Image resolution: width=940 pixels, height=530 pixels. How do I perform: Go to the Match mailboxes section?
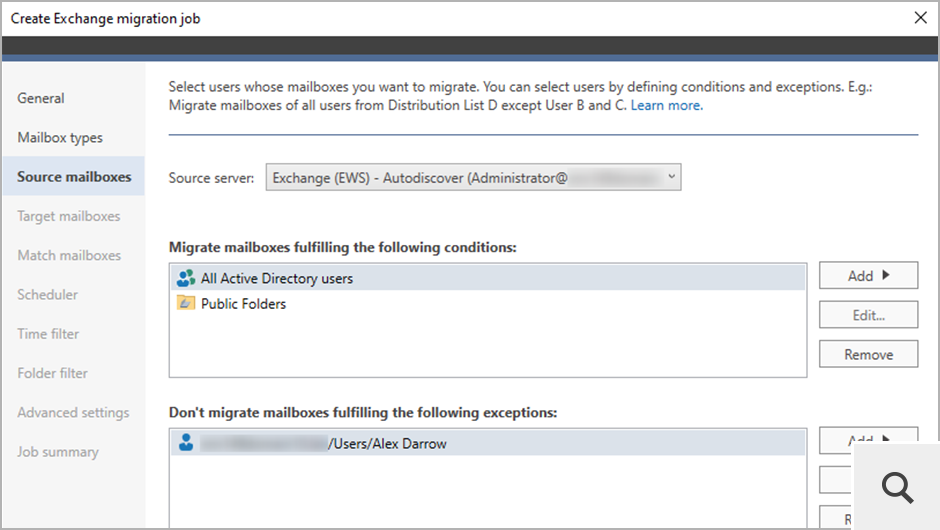pyautogui.click(x=69, y=255)
